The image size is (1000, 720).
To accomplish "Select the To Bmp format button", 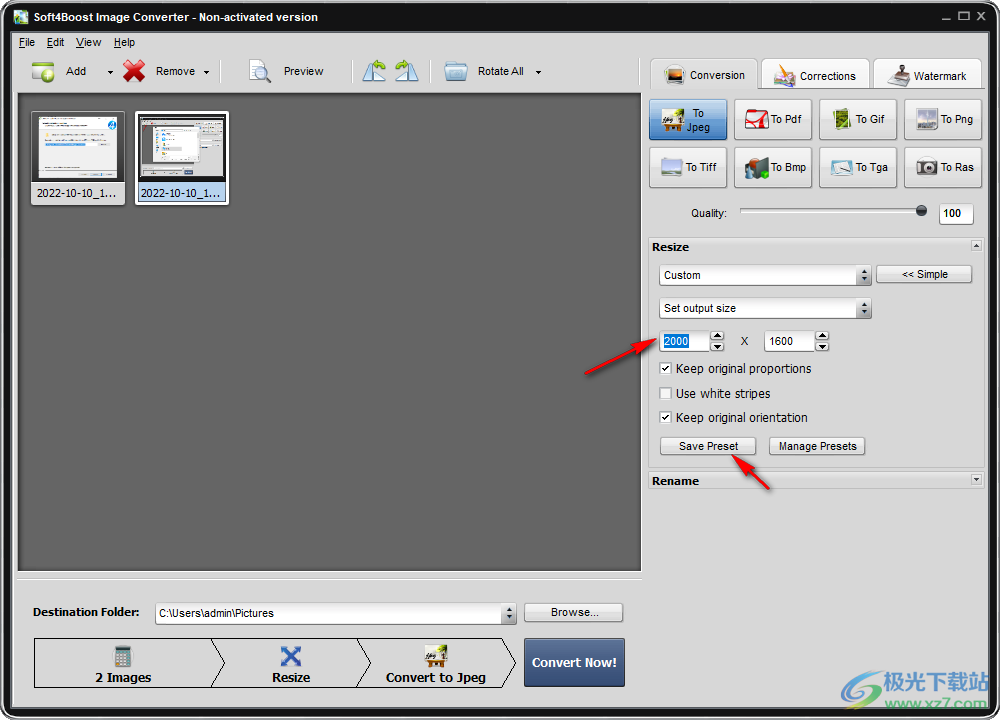I will pyautogui.click(x=773, y=167).
